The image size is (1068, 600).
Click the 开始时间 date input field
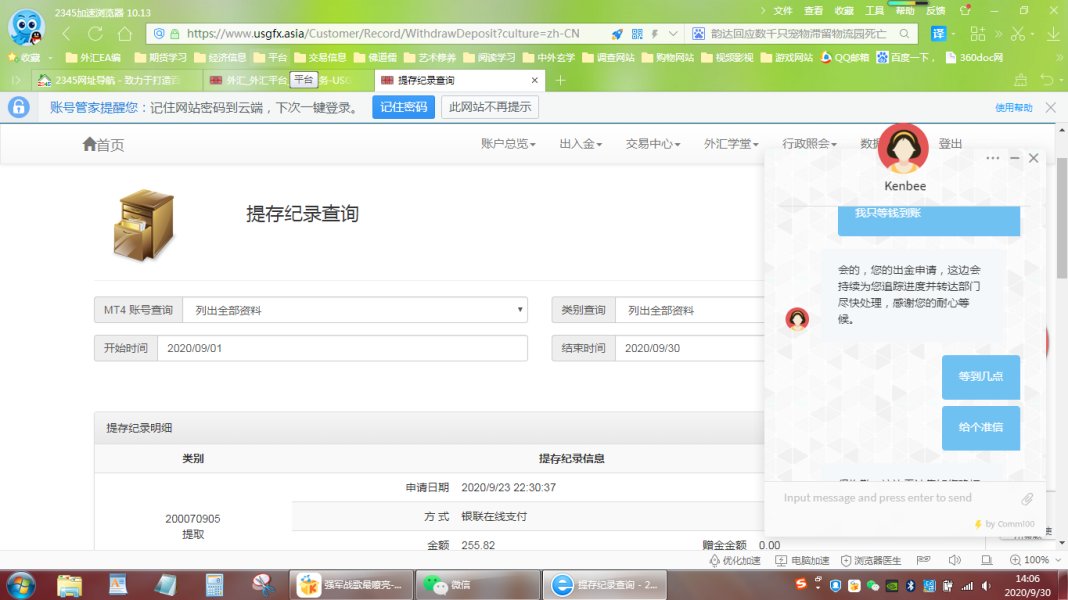(x=342, y=348)
